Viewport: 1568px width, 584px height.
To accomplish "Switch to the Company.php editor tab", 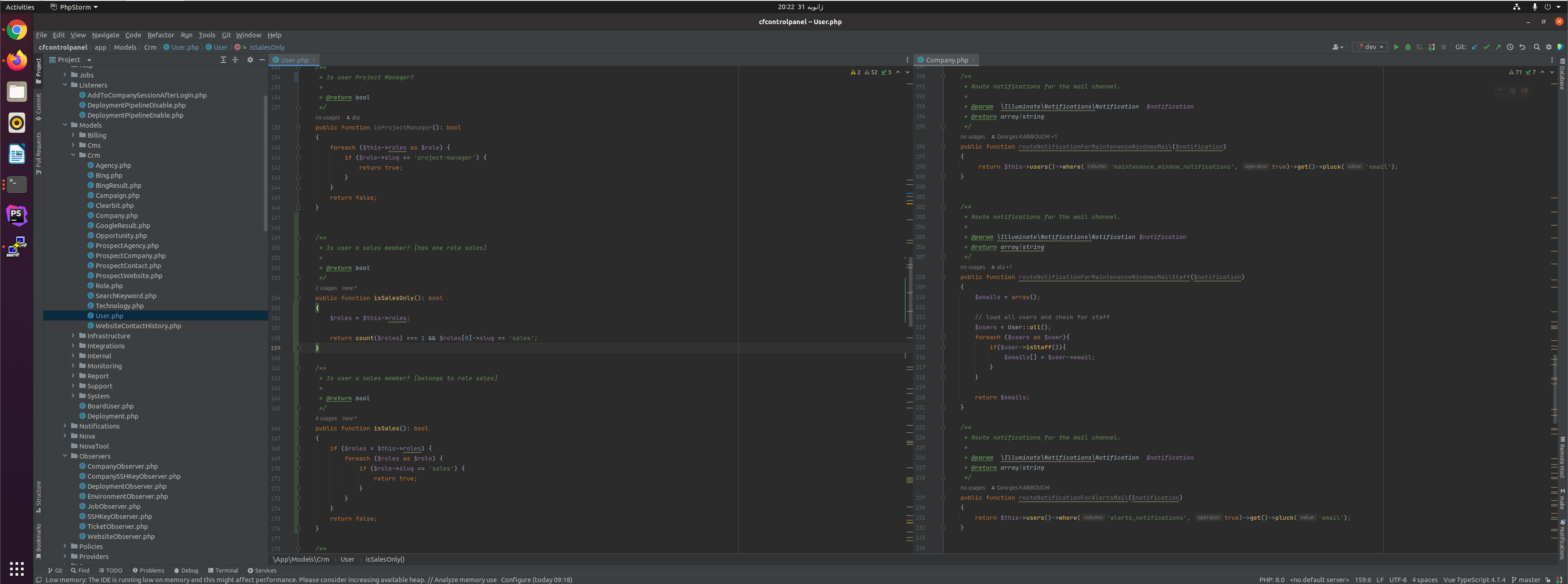I will coord(946,60).
